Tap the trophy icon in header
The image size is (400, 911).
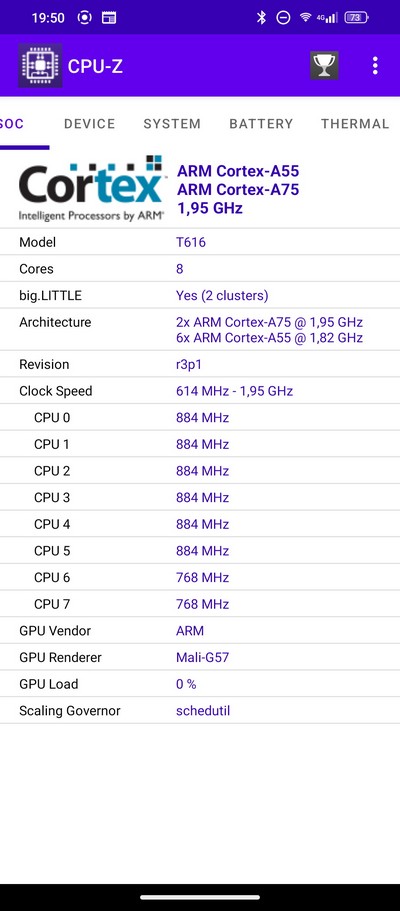click(x=324, y=65)
